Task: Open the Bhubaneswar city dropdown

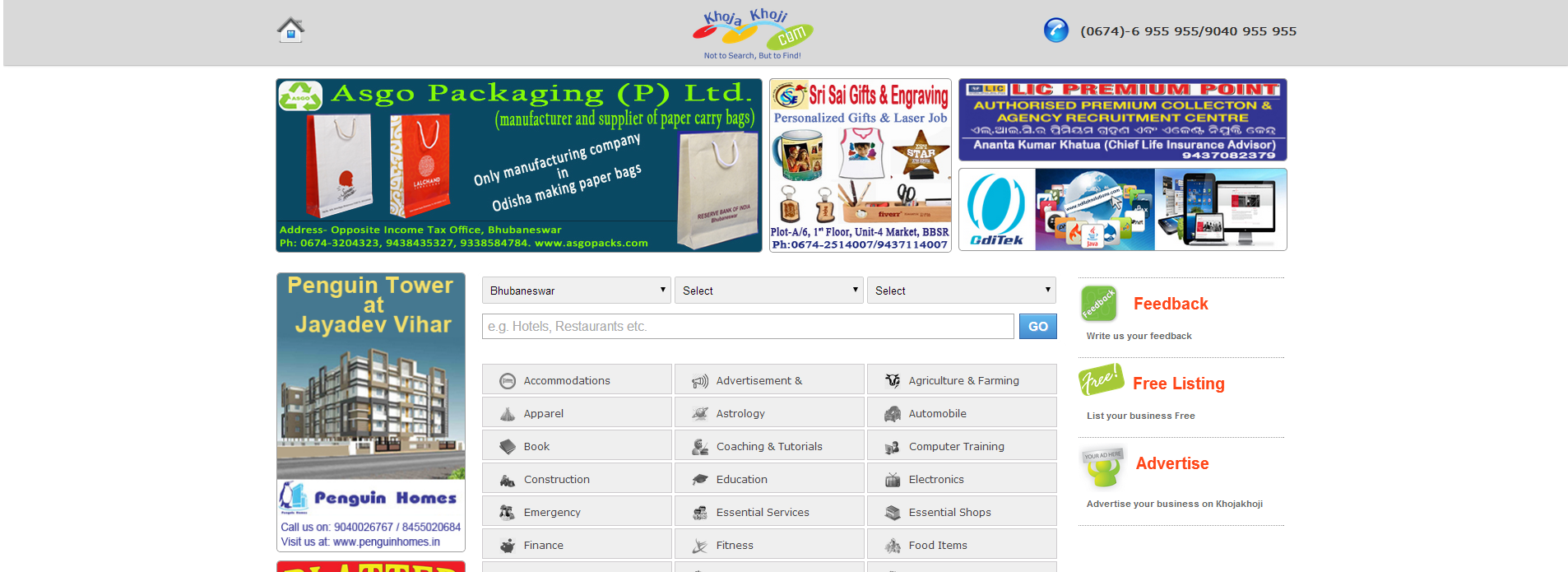Action: [577, 291]
